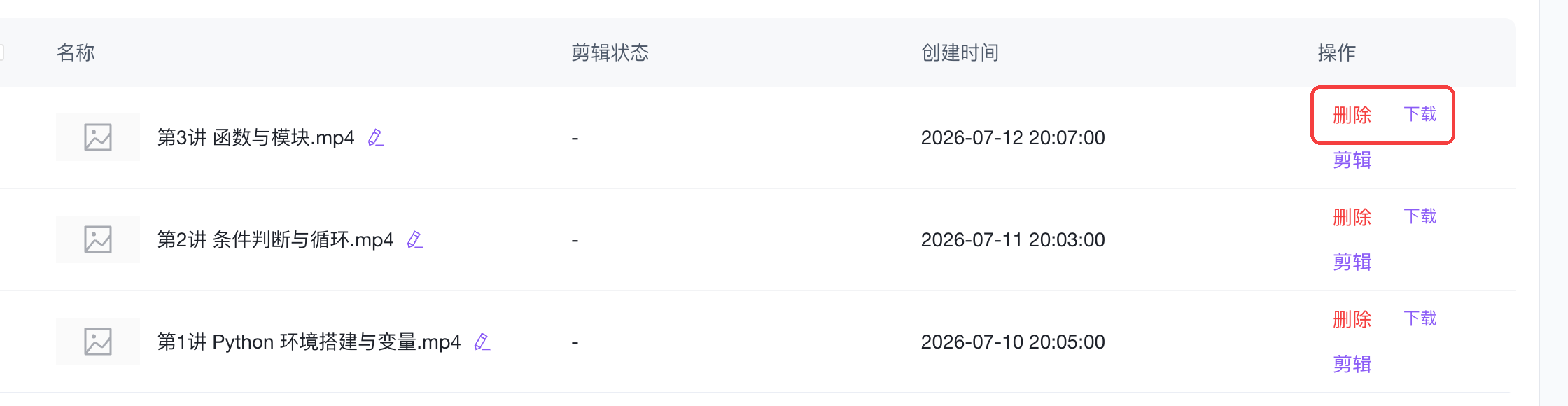Viewport: 1568px width, 406px height.
Task: Click 剪辑 for 第2讲 条件判断与循环.mp4
Action: point(1352,262)
